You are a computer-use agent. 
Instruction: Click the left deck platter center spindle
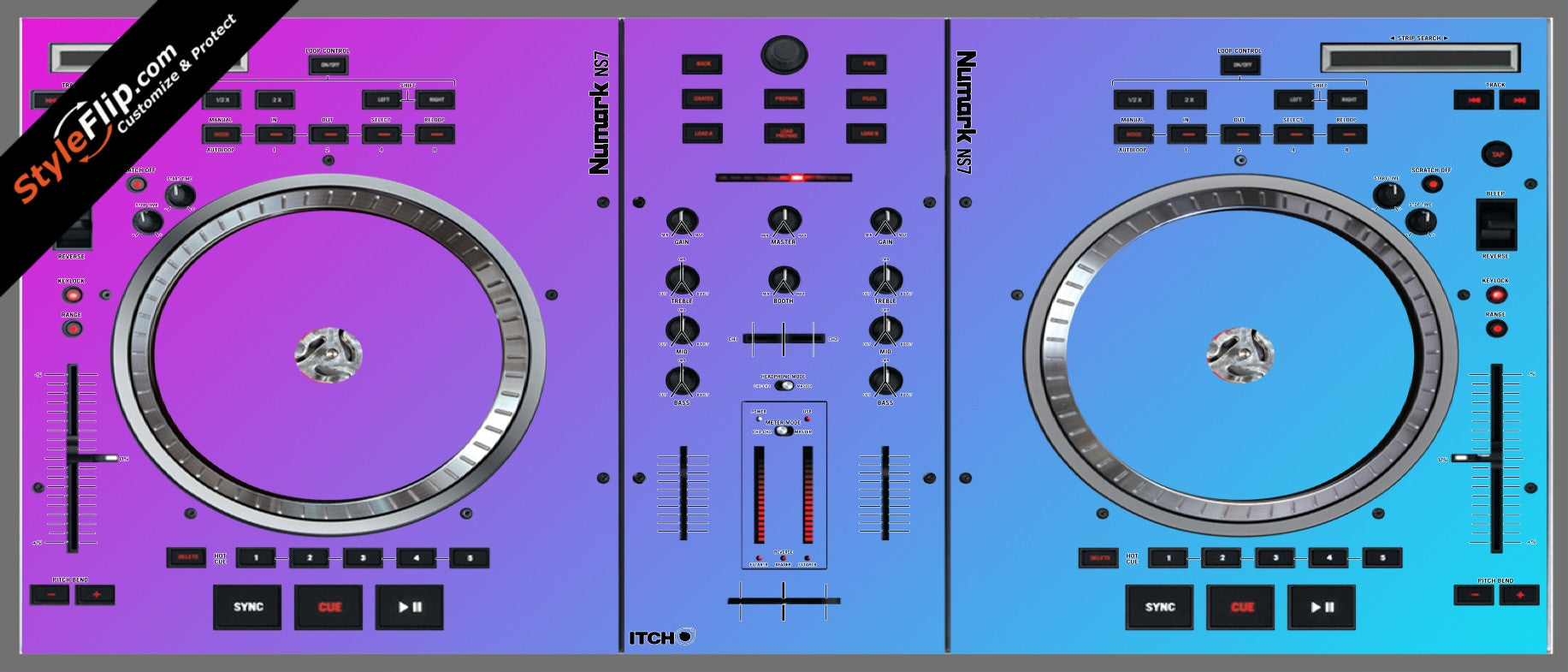[328, 354]
